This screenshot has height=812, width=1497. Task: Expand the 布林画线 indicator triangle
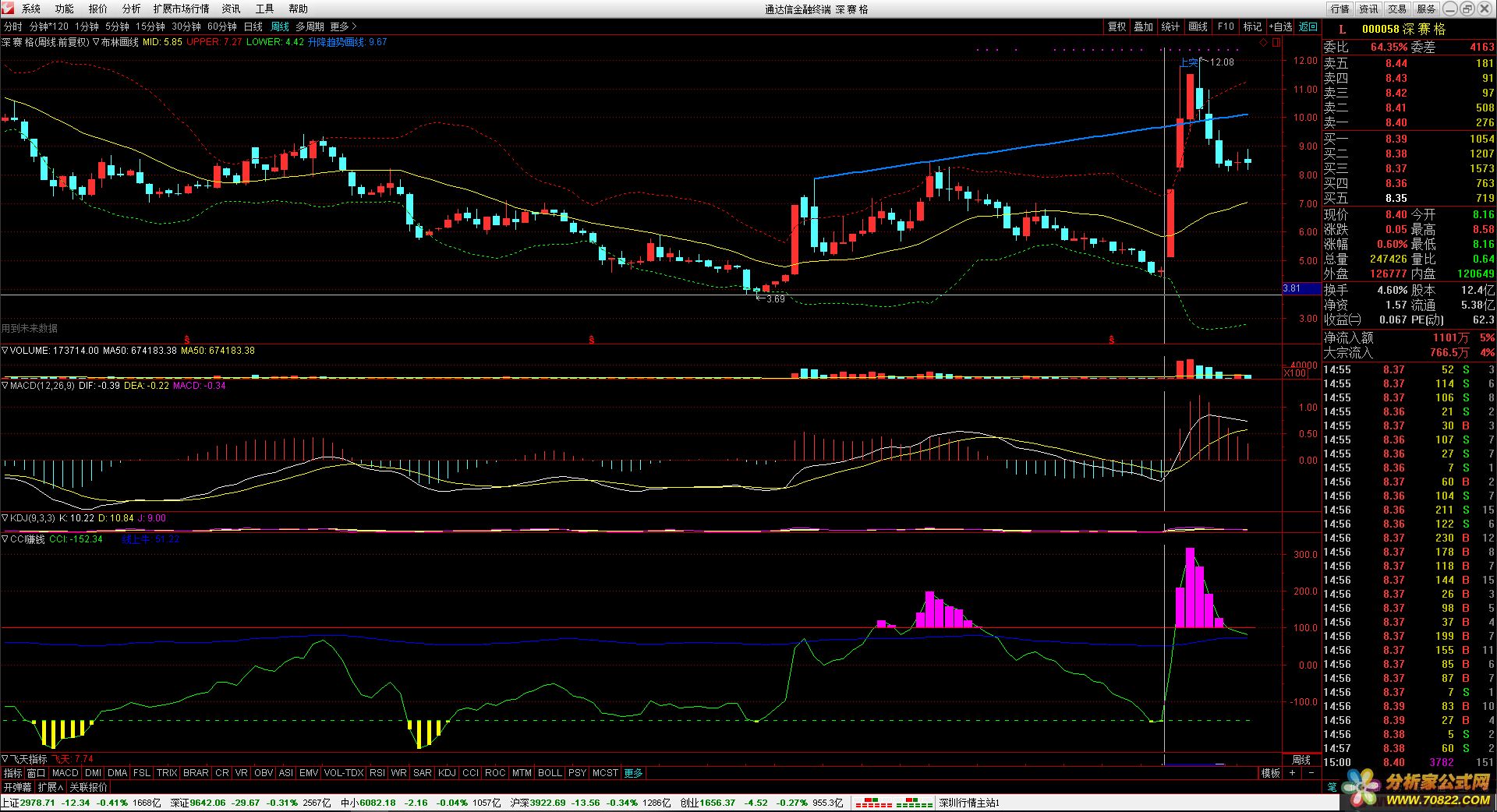coord(96,42)
